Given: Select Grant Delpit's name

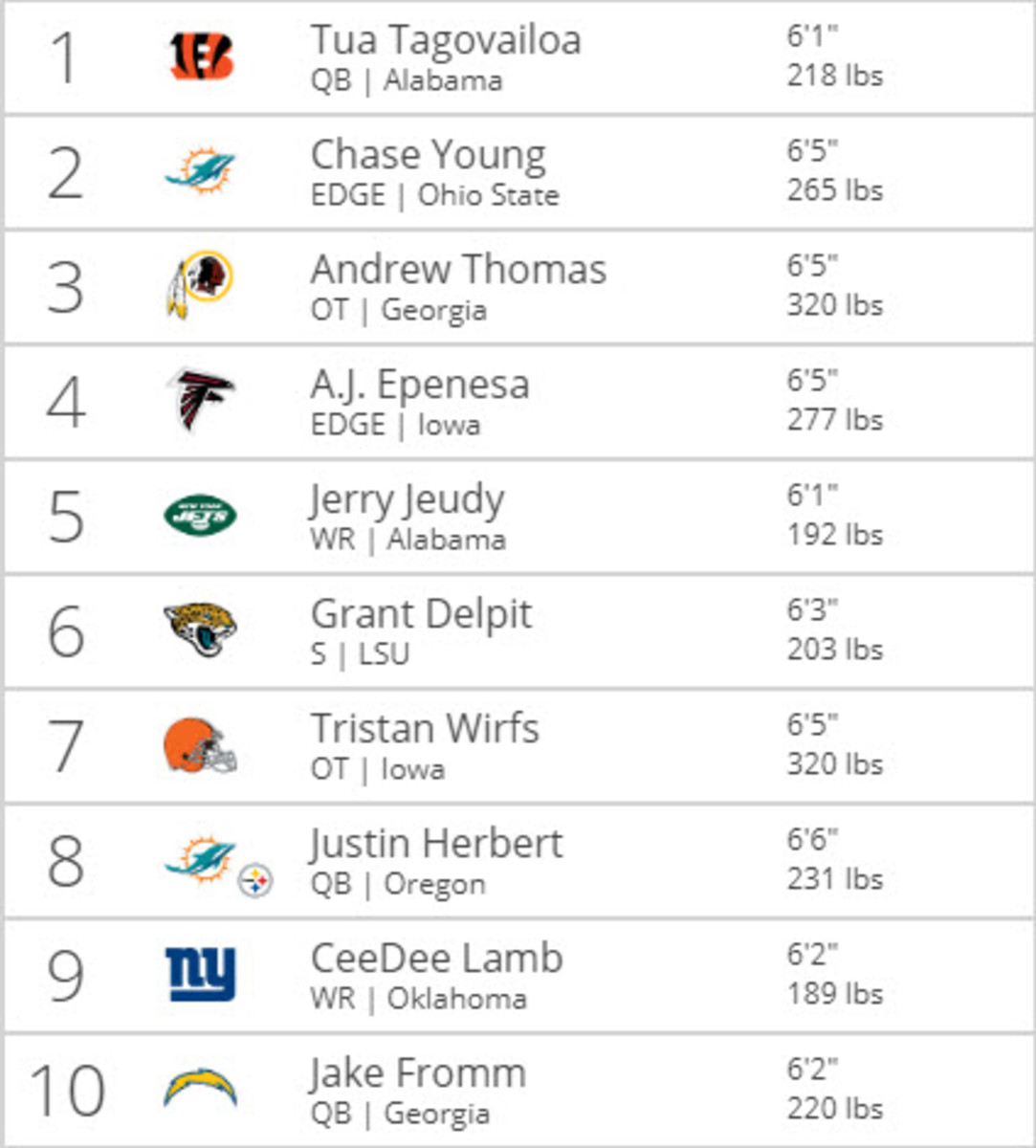Looking at the screenshot, I should click(x=421, y=614).
